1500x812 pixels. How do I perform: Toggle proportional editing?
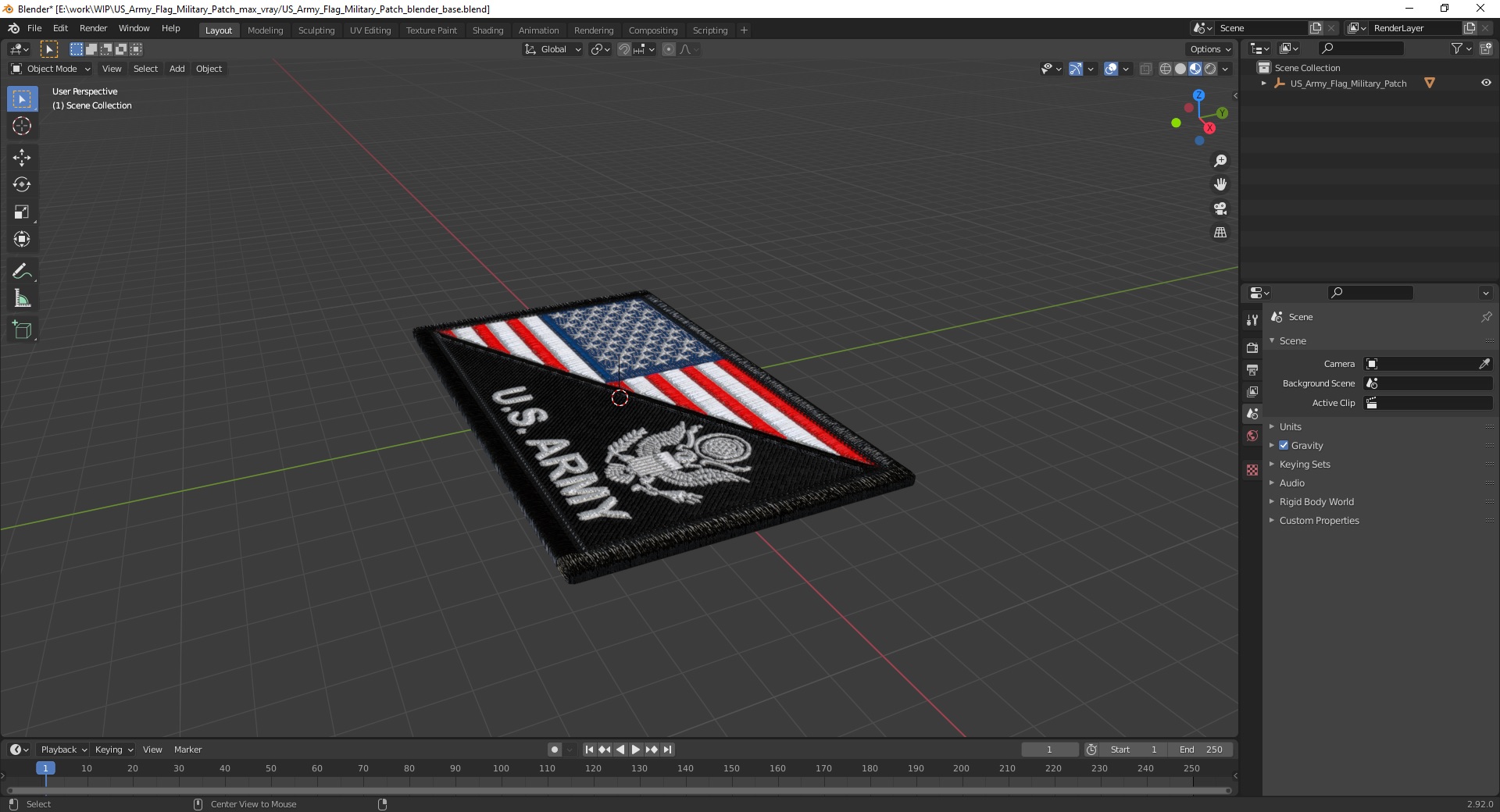[669, 49]
